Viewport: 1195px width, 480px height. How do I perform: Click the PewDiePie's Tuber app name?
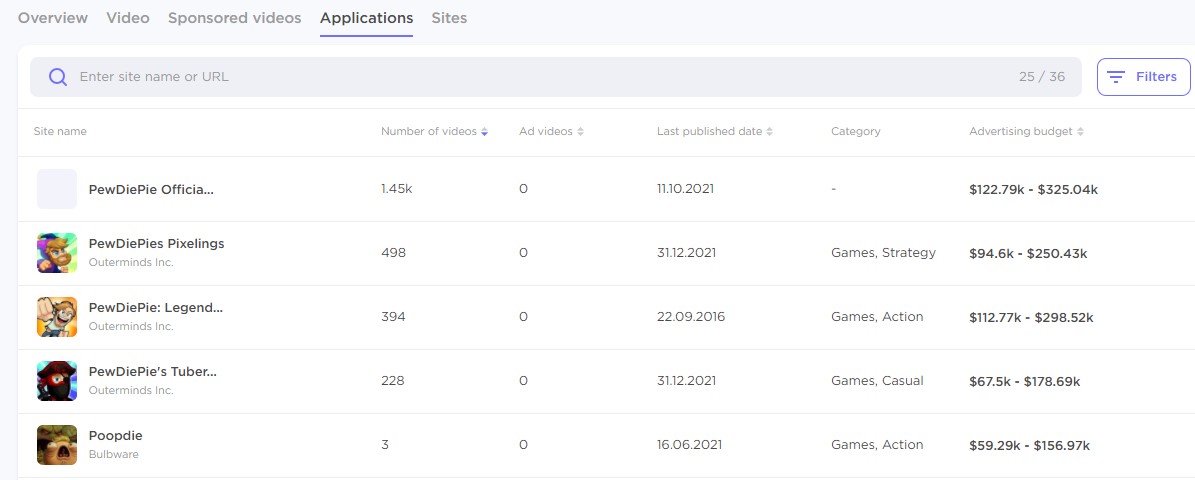tap(153, 372)
